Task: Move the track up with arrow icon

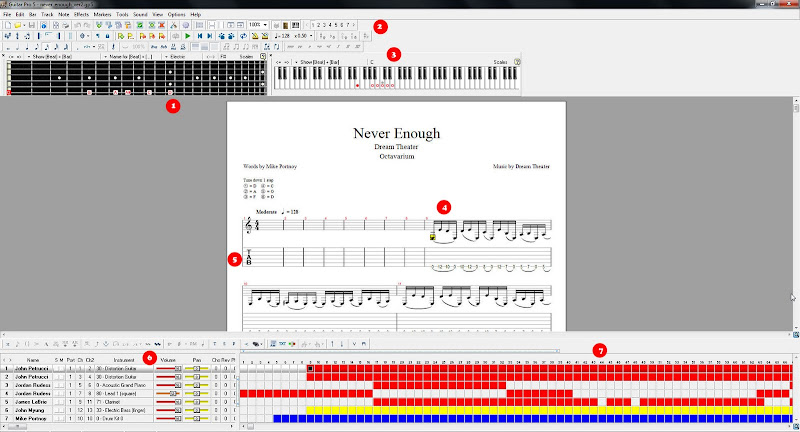Action: coord(332,343)
